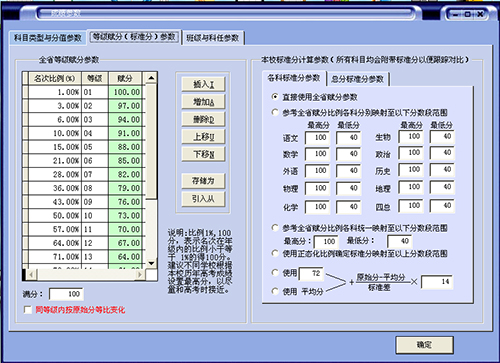Click the 政治 最低分 field
The height and width of the screenshot is (363, 500).
(x=442, y=153)
